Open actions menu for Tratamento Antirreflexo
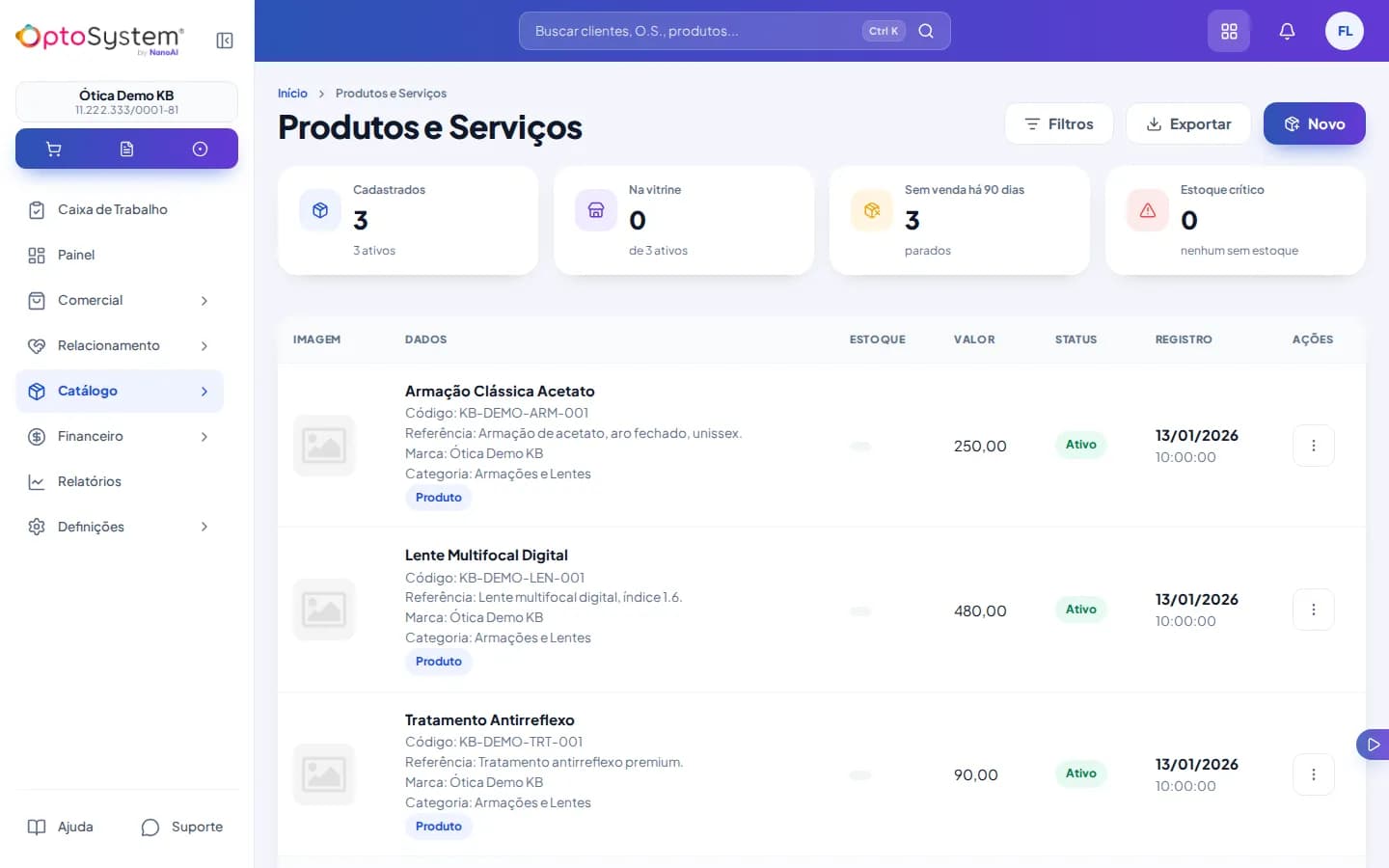The height and width of the screenshot is (868, 1389). (x=1314, y=774)
